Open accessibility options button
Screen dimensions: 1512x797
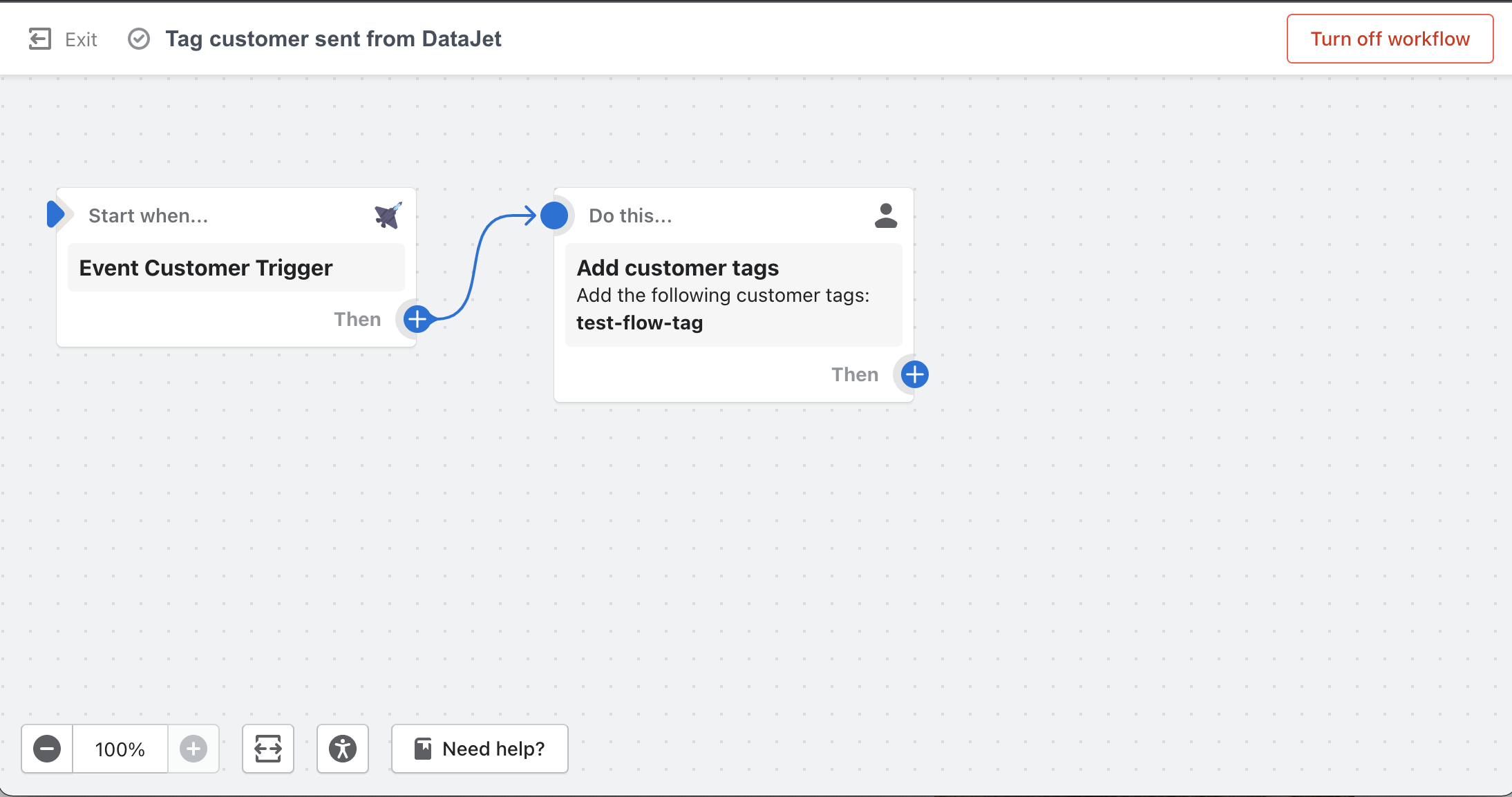pos(343,749)
